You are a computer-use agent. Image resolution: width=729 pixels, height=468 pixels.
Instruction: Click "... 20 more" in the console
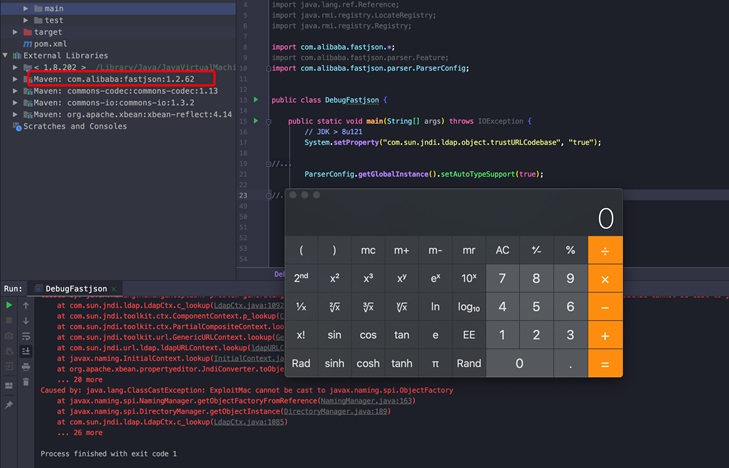click(80, 380)
